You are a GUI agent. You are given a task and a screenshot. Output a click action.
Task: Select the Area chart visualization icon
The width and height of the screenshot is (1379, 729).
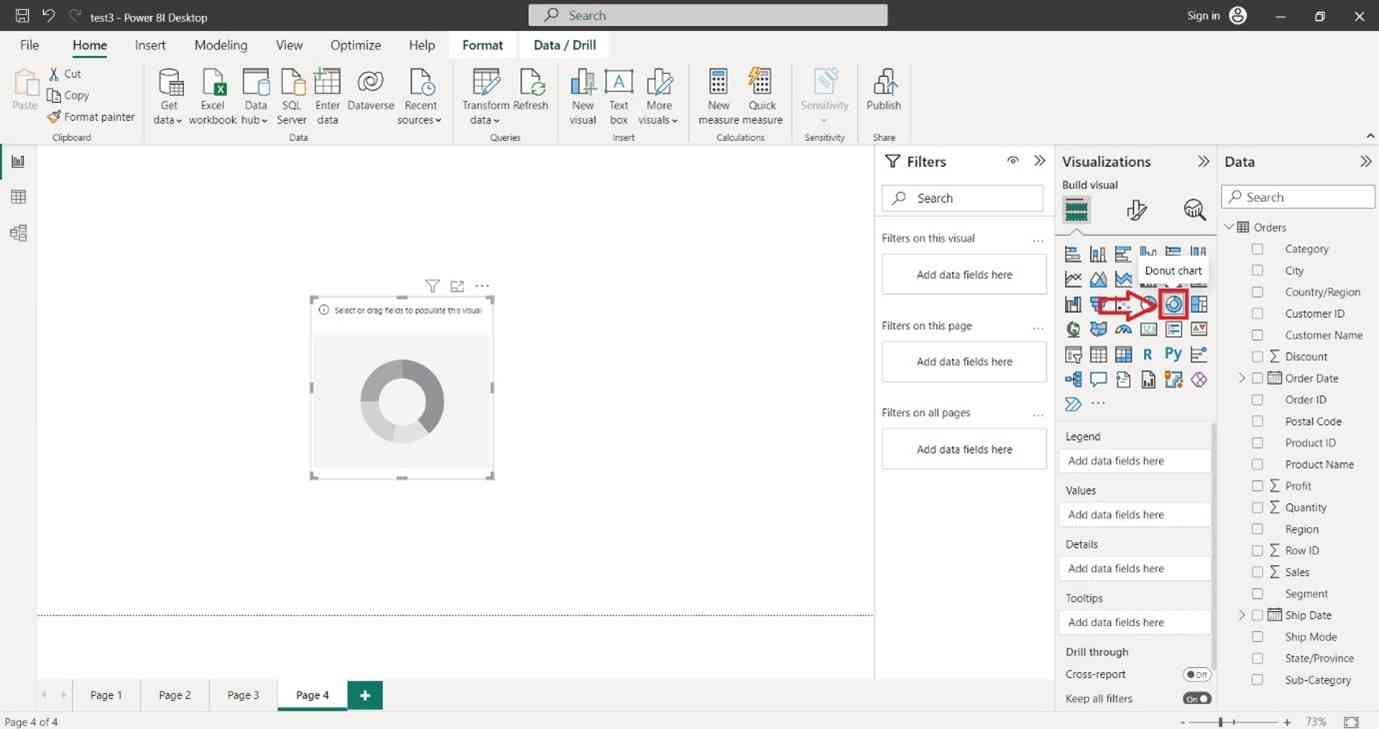tap(1098, 279)
